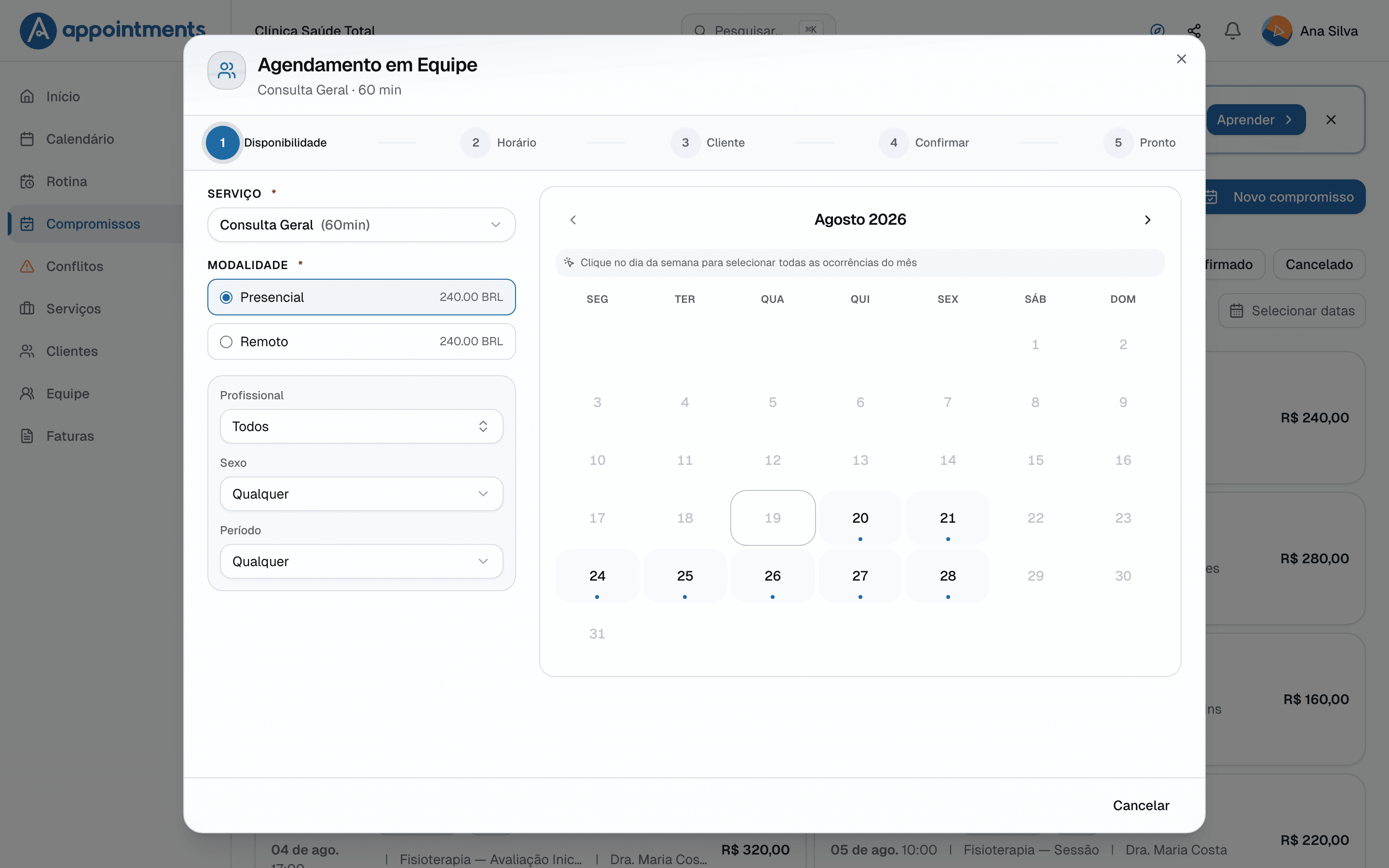This screenshot has width=1389, height=868.
Task: Go to step 4 Confirmar
Action: coord(924,142)
